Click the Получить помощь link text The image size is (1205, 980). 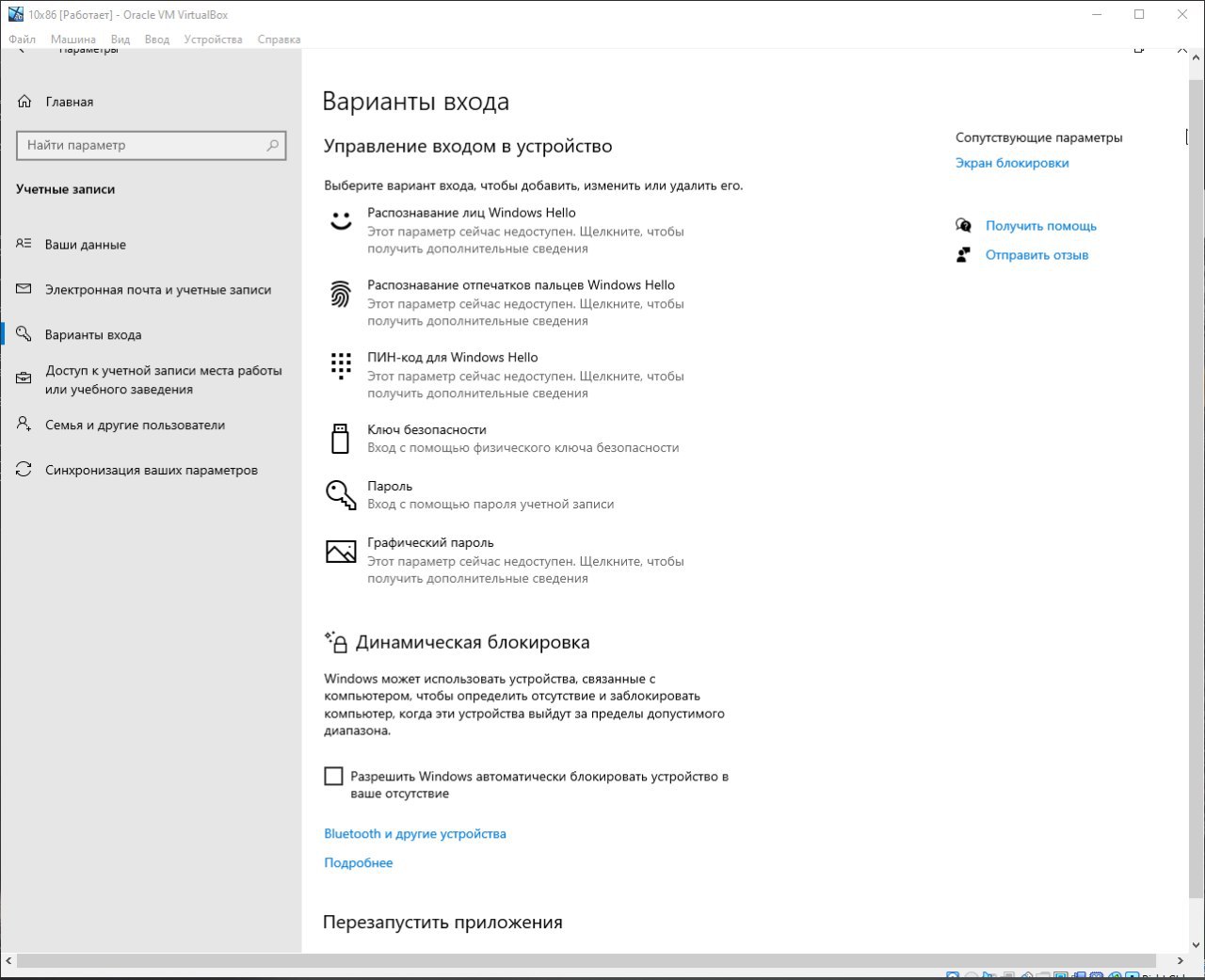(1041, 226)
